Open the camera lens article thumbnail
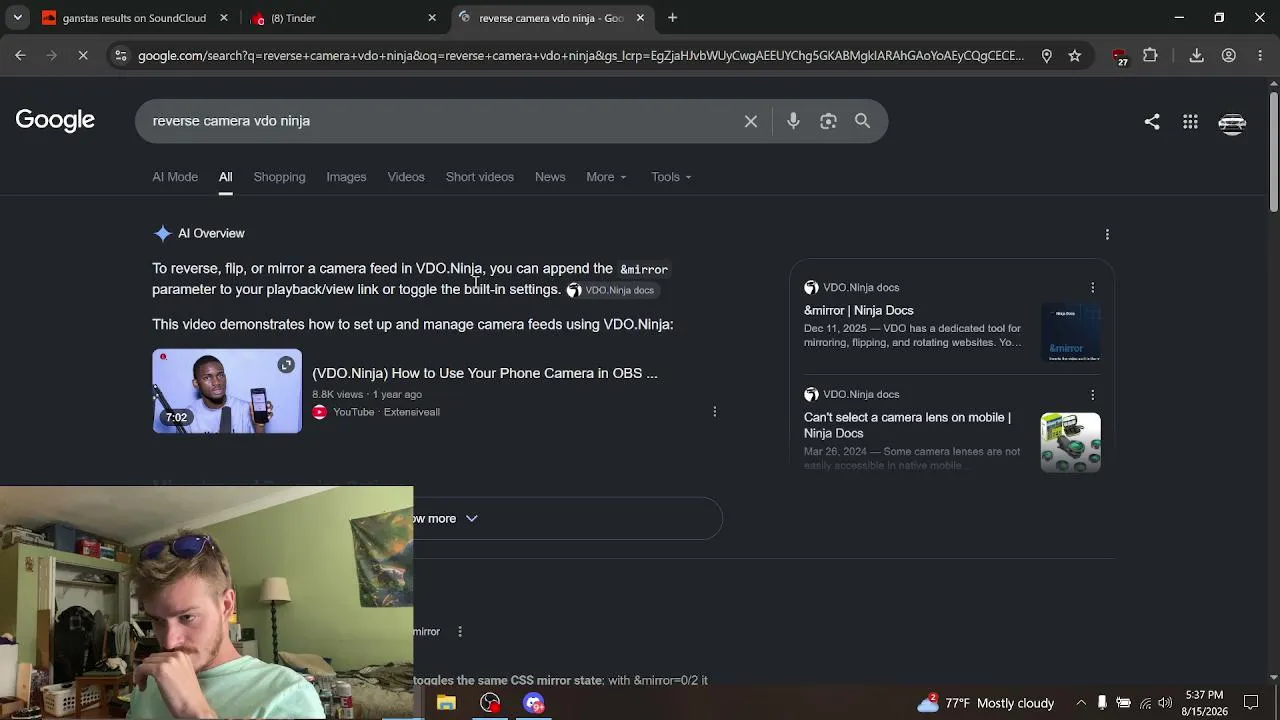Image resolution: width=1280 pixels, height=720 pixels. (x=1070, y=442)
